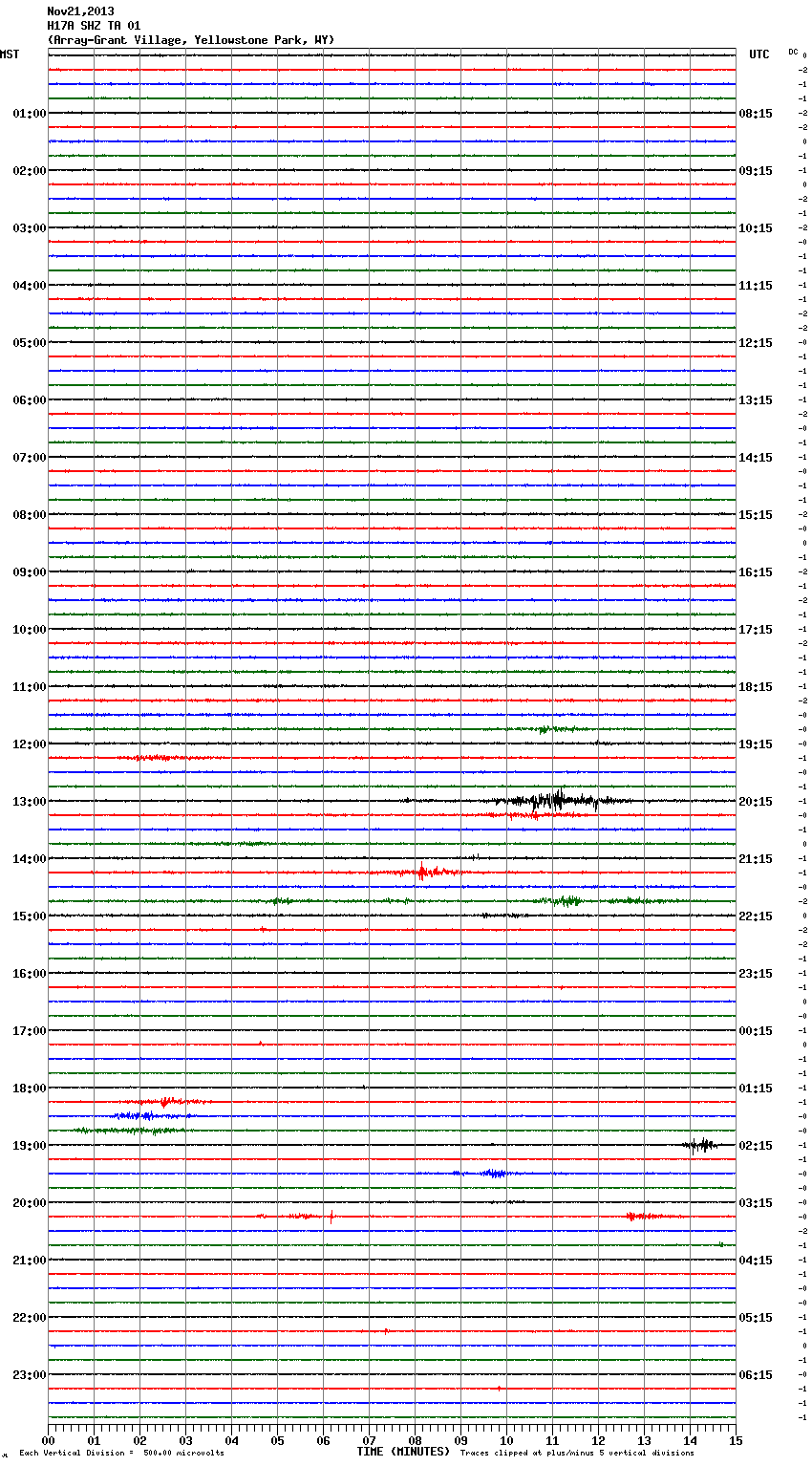The width and height of the screenshot is (812, 1466).
Task: Click the 08:15 UTC time label
Action: point(756,114)
